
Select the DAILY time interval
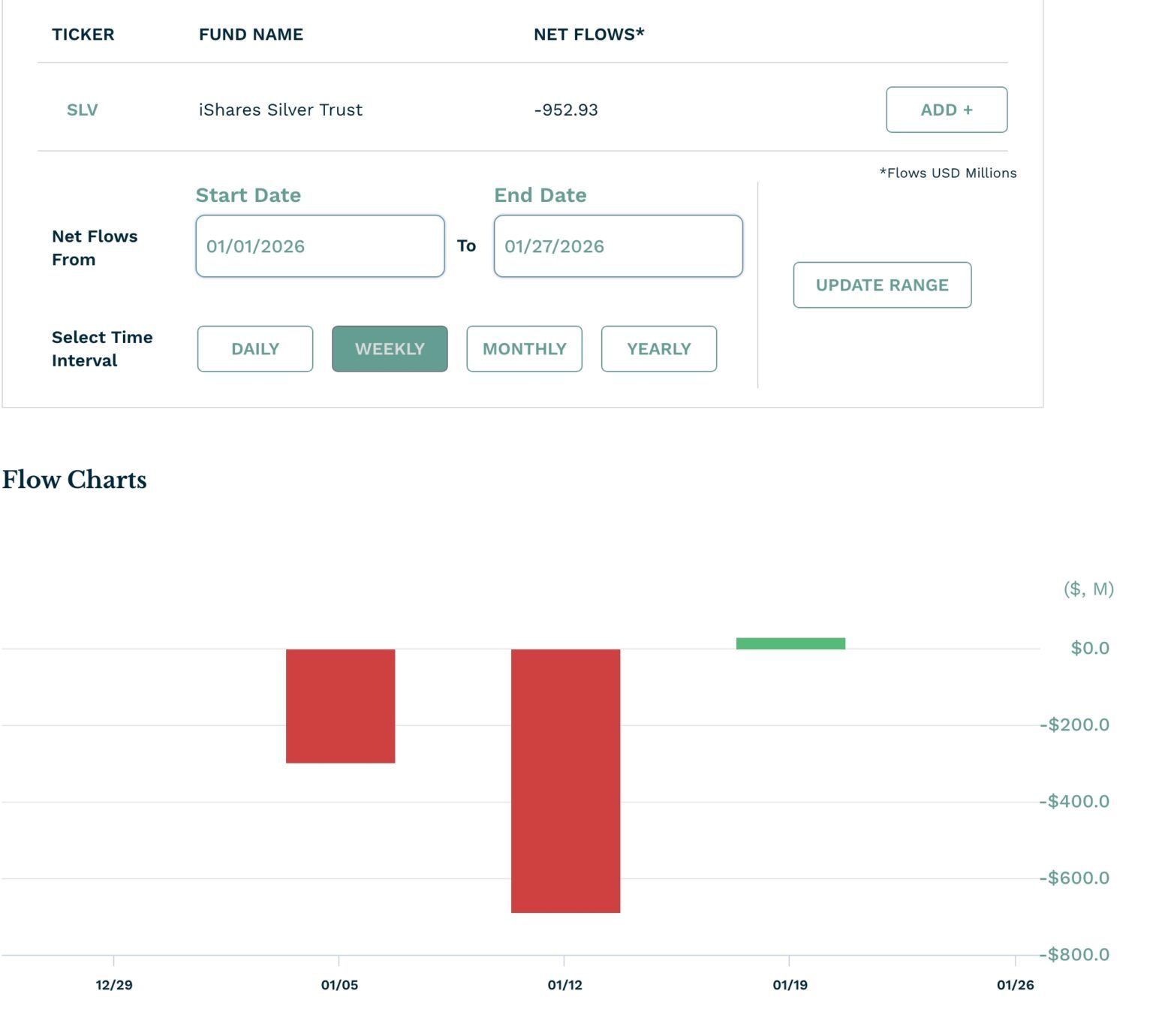pos(254,348)
